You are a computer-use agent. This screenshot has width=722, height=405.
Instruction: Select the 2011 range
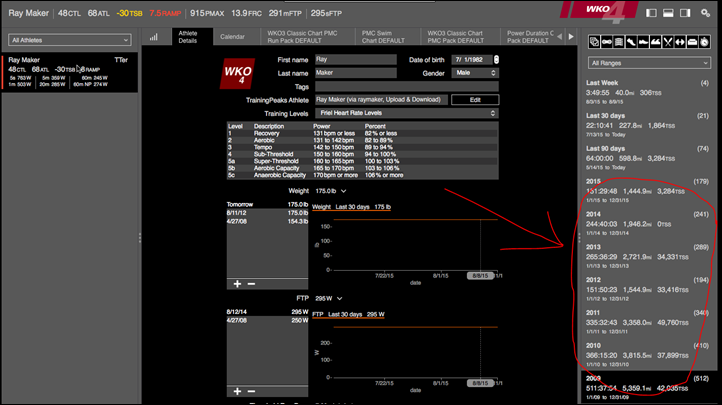[647, 322]
